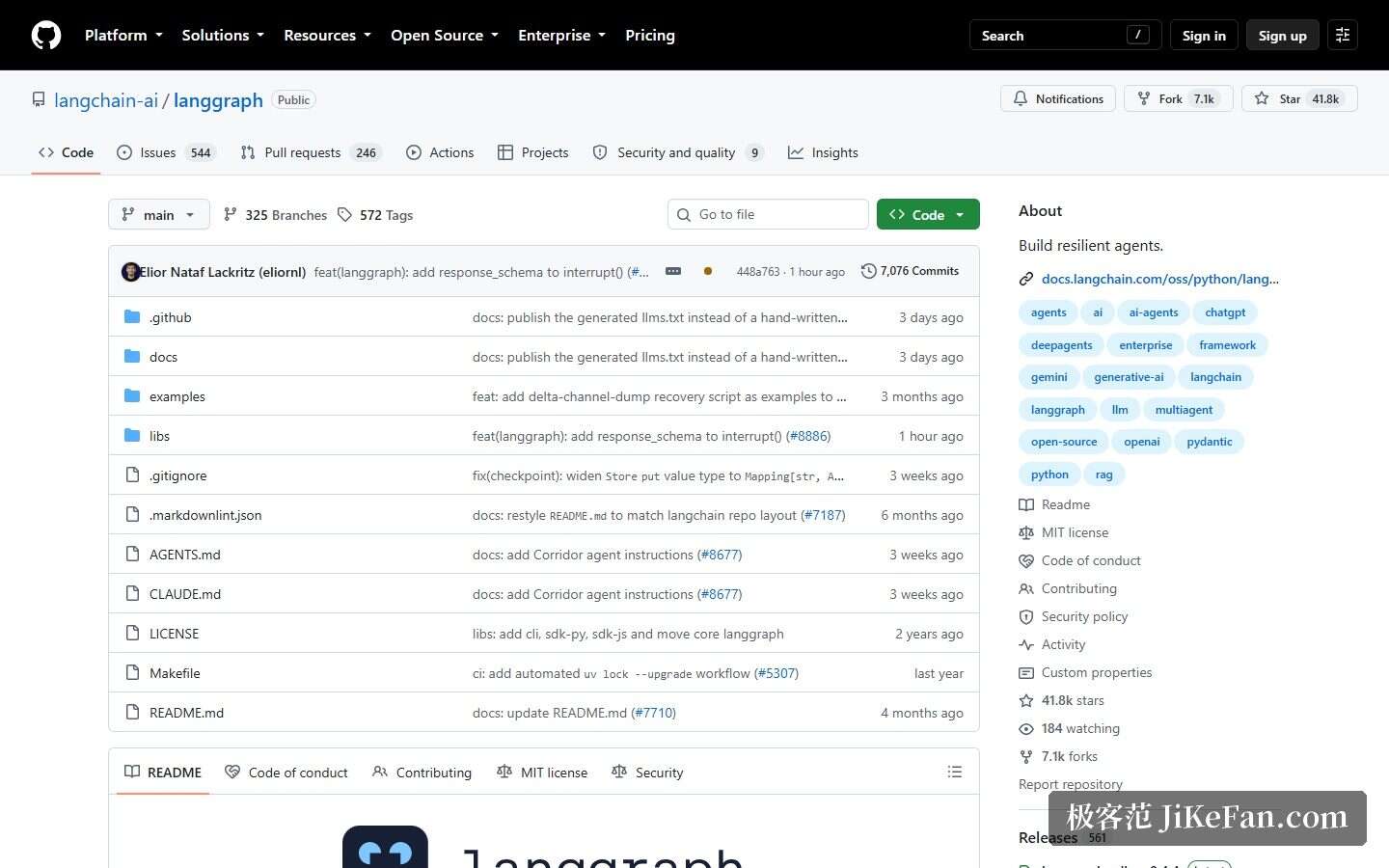Click the header Search field
This screenshot has width=1389, height=868.
(x=1065, y=36)
